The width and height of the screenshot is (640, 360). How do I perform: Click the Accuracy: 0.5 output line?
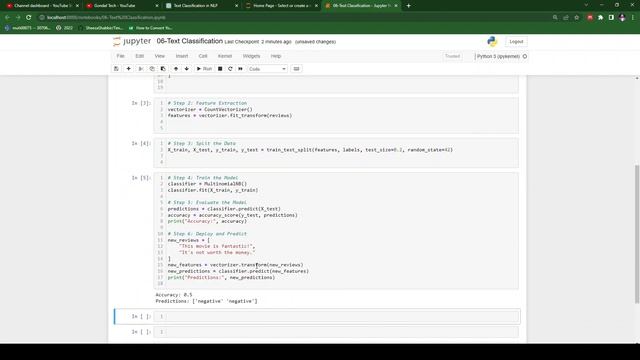174,295
